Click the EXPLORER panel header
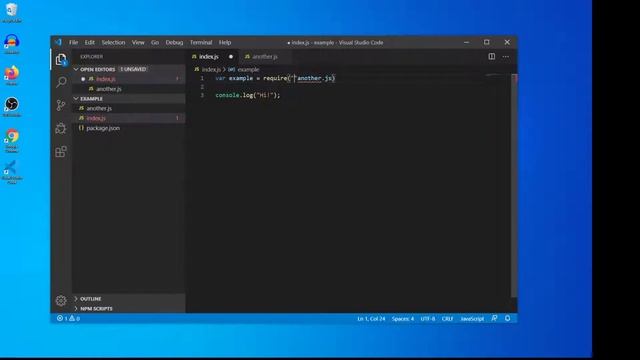This screenshot has height=360, width=640. [x=91, y=57]
